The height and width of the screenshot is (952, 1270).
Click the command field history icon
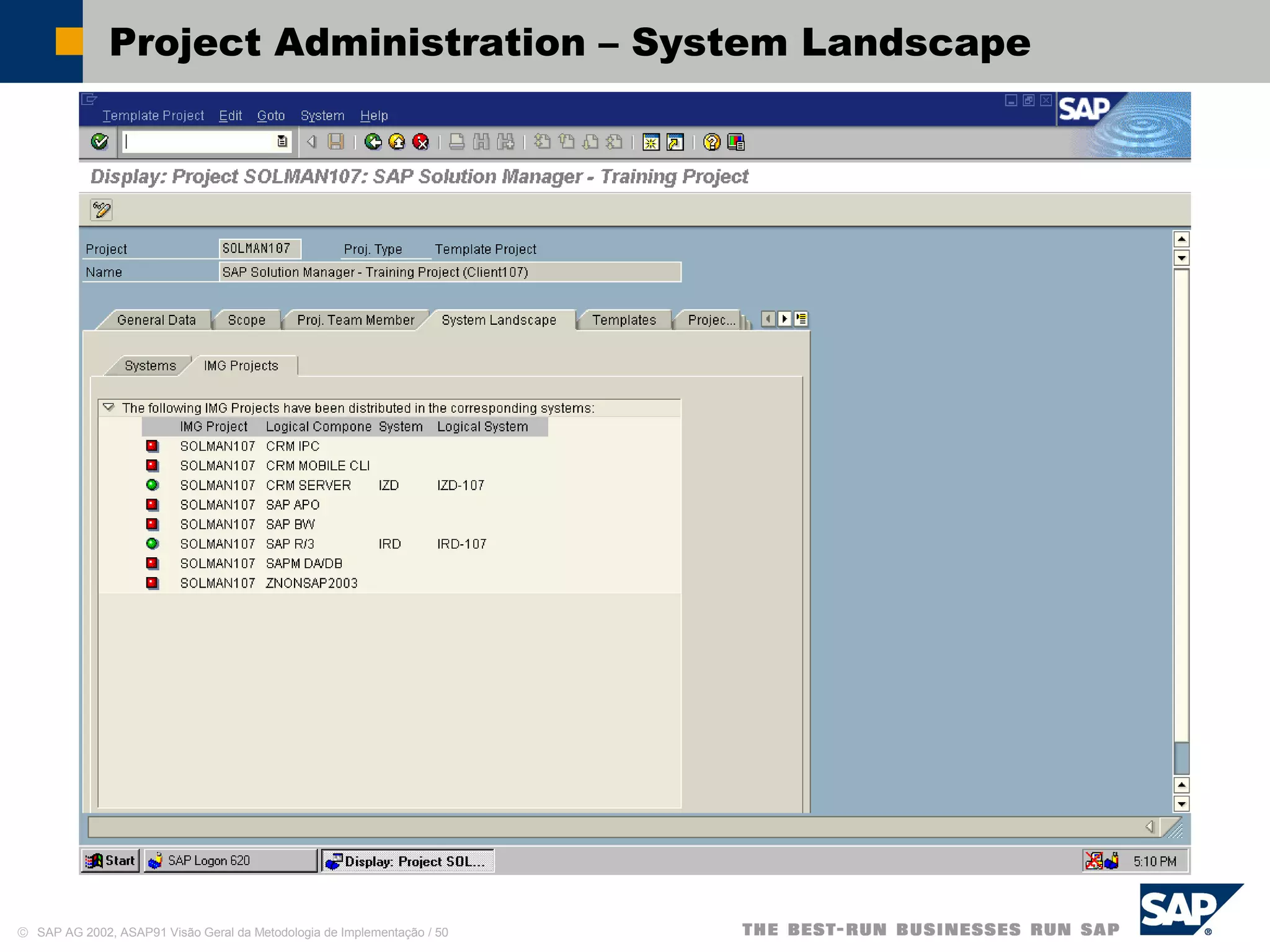click(x=282, y=141)
